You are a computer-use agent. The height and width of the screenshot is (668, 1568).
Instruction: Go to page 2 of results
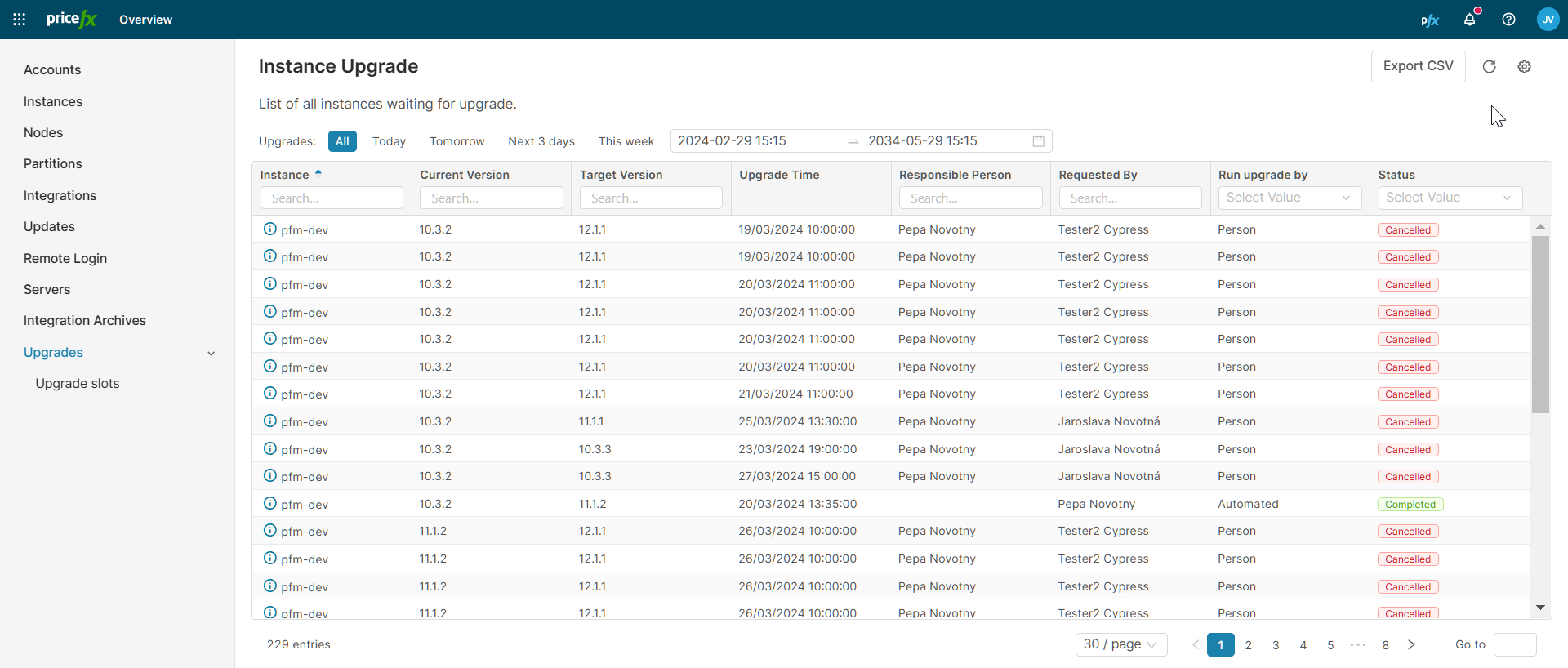pyautogui.click(x=1248, y=645)
